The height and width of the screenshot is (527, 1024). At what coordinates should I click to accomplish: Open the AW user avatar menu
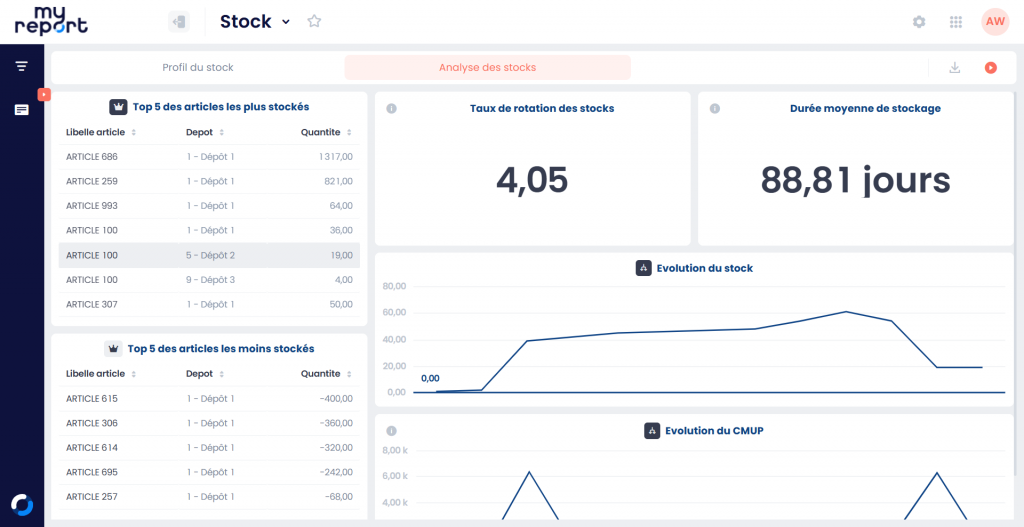point(995,22)
